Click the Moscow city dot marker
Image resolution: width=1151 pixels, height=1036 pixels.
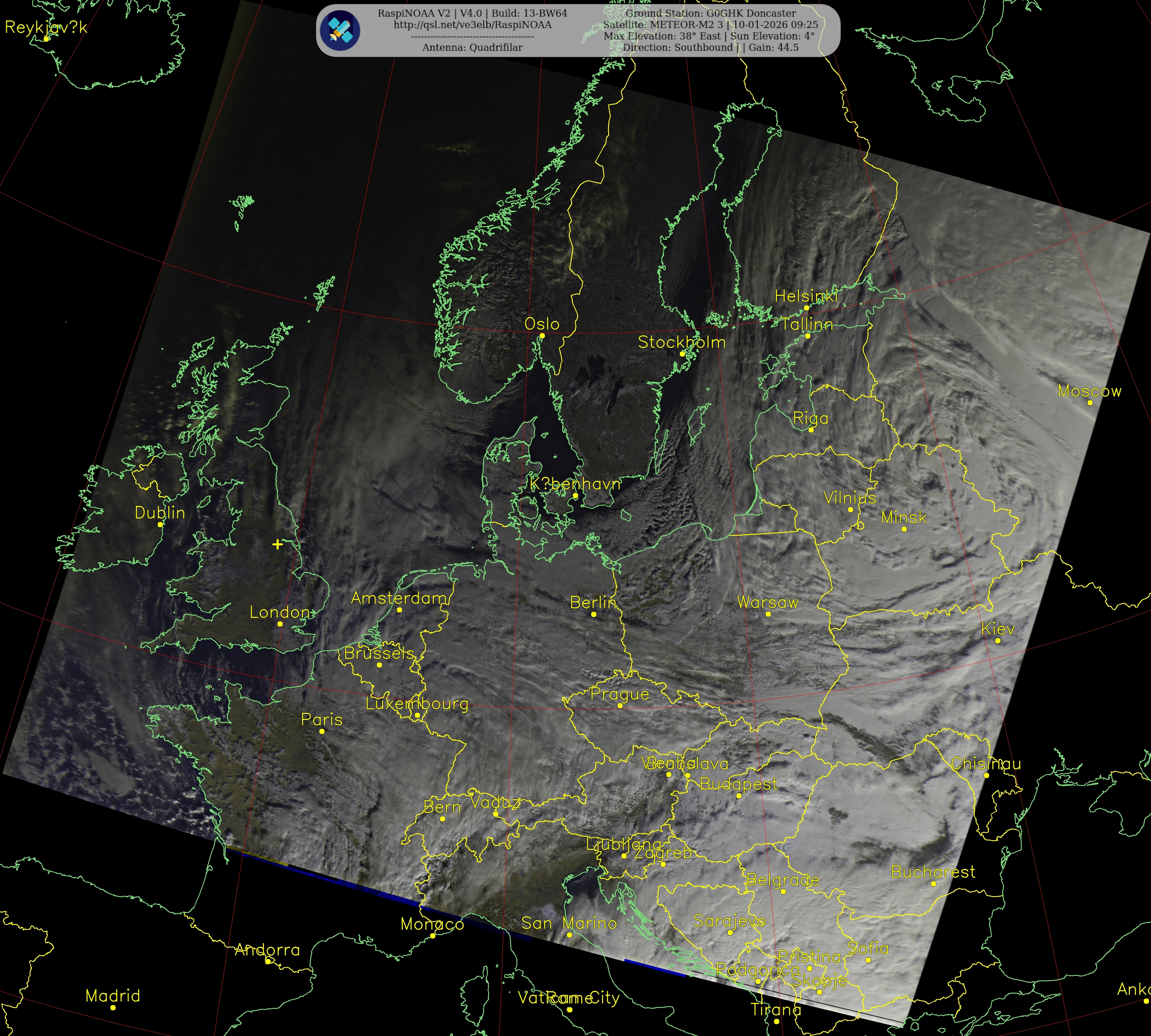(x=1090, y=402)
